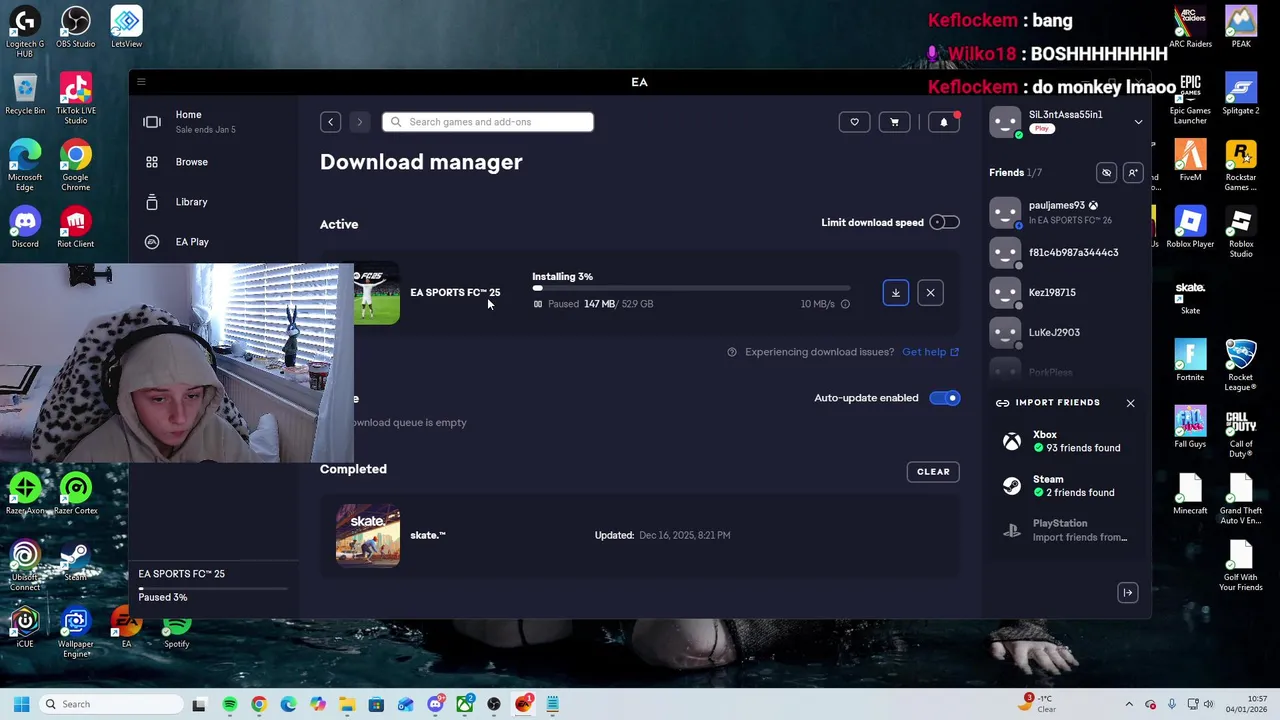Open Riot Client desktop icon
The width and height of the screenshot is (1280, 720).
tap(76, 228)
